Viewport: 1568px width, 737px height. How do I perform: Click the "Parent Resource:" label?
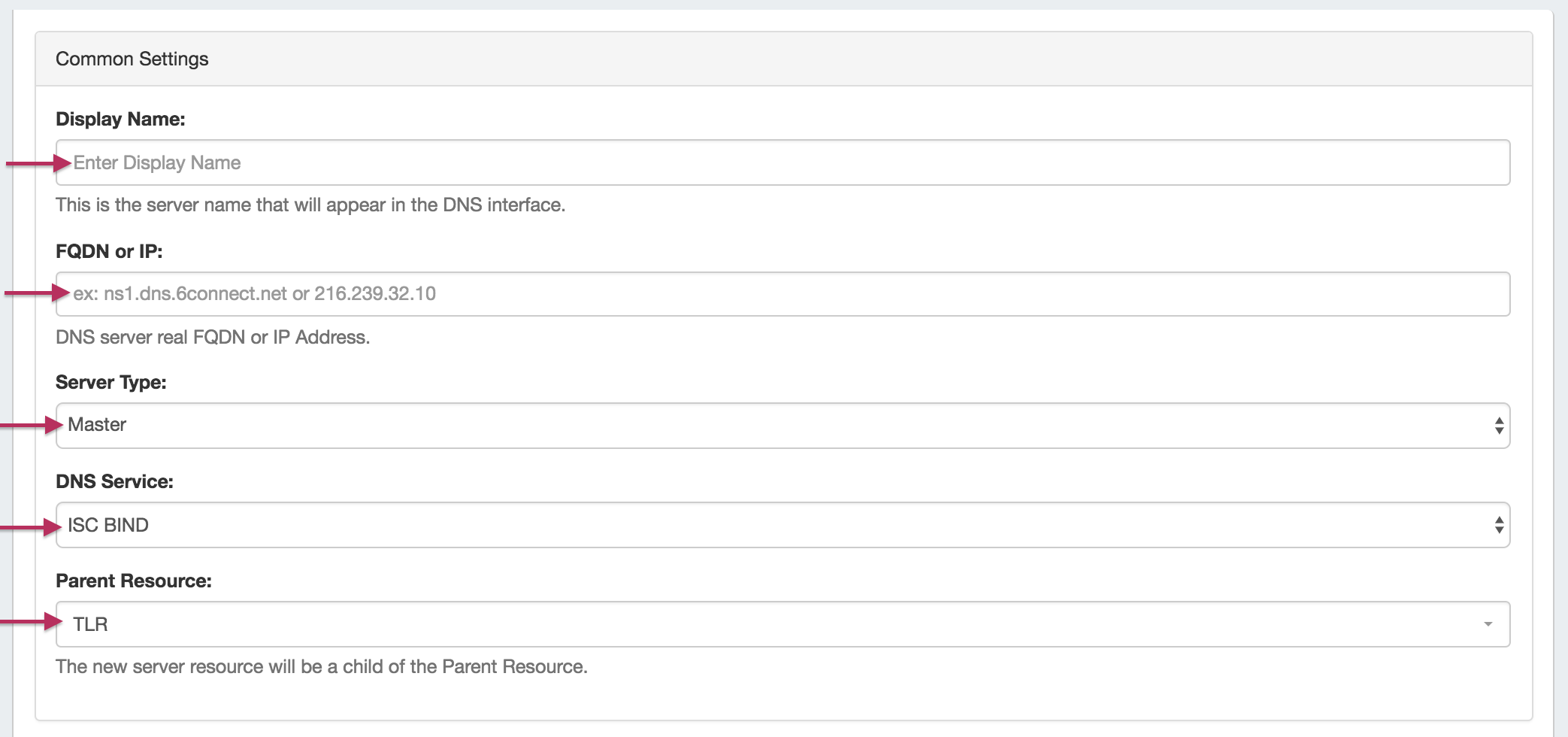134,581
